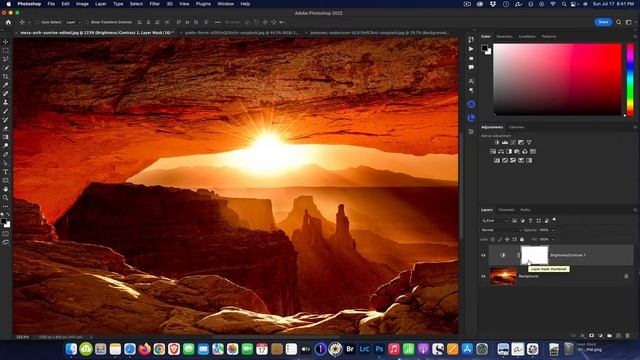
Task: Select the Horizontal Type tool
Action: click(x=5, y=172)
